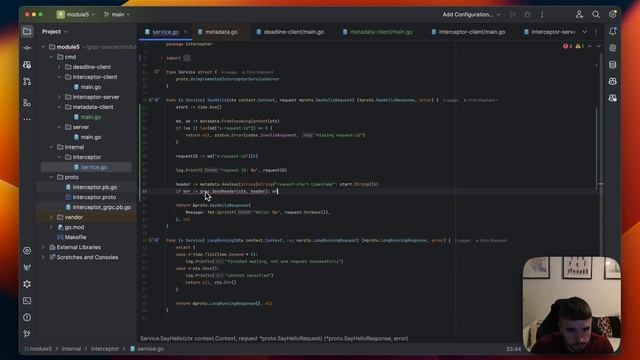Click internal breadcrumb in status bar
The image size is (640, 360).
[71, 349]
